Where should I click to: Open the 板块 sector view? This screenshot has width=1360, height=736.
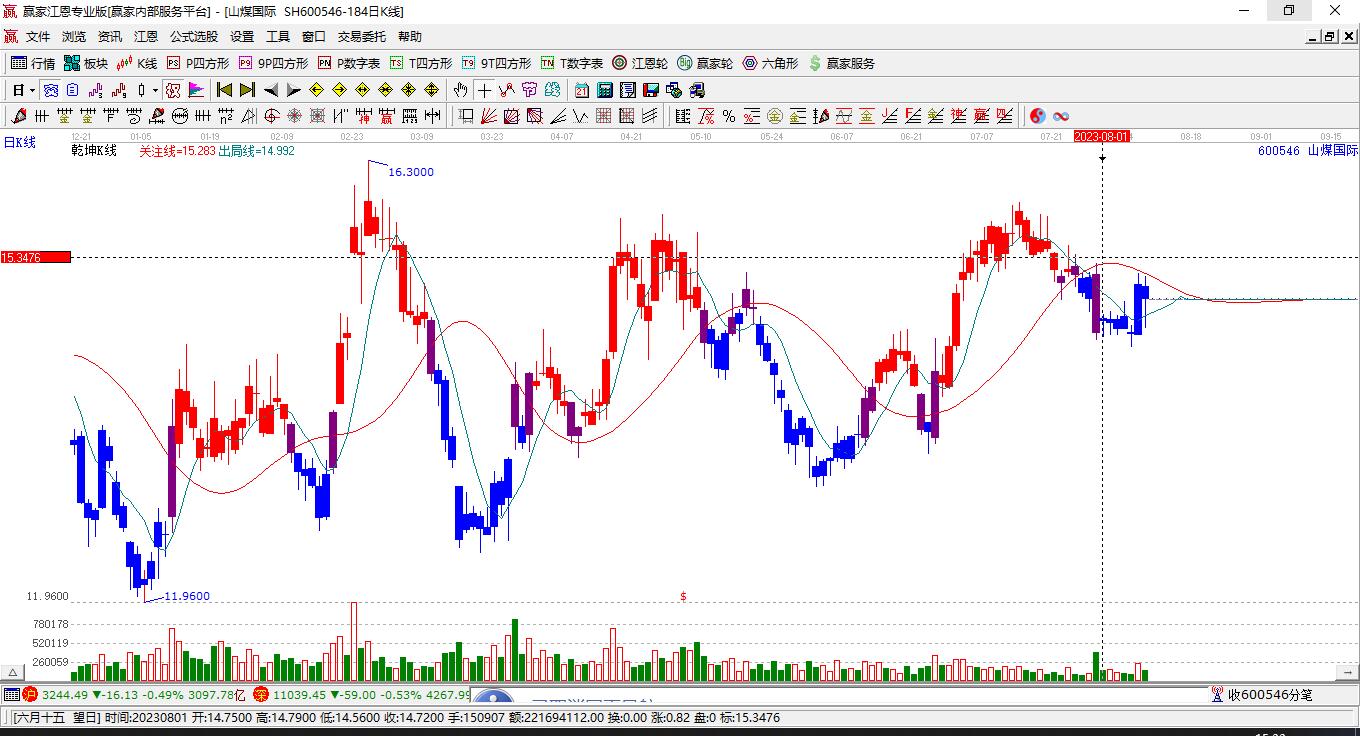[x=86, y=63]
